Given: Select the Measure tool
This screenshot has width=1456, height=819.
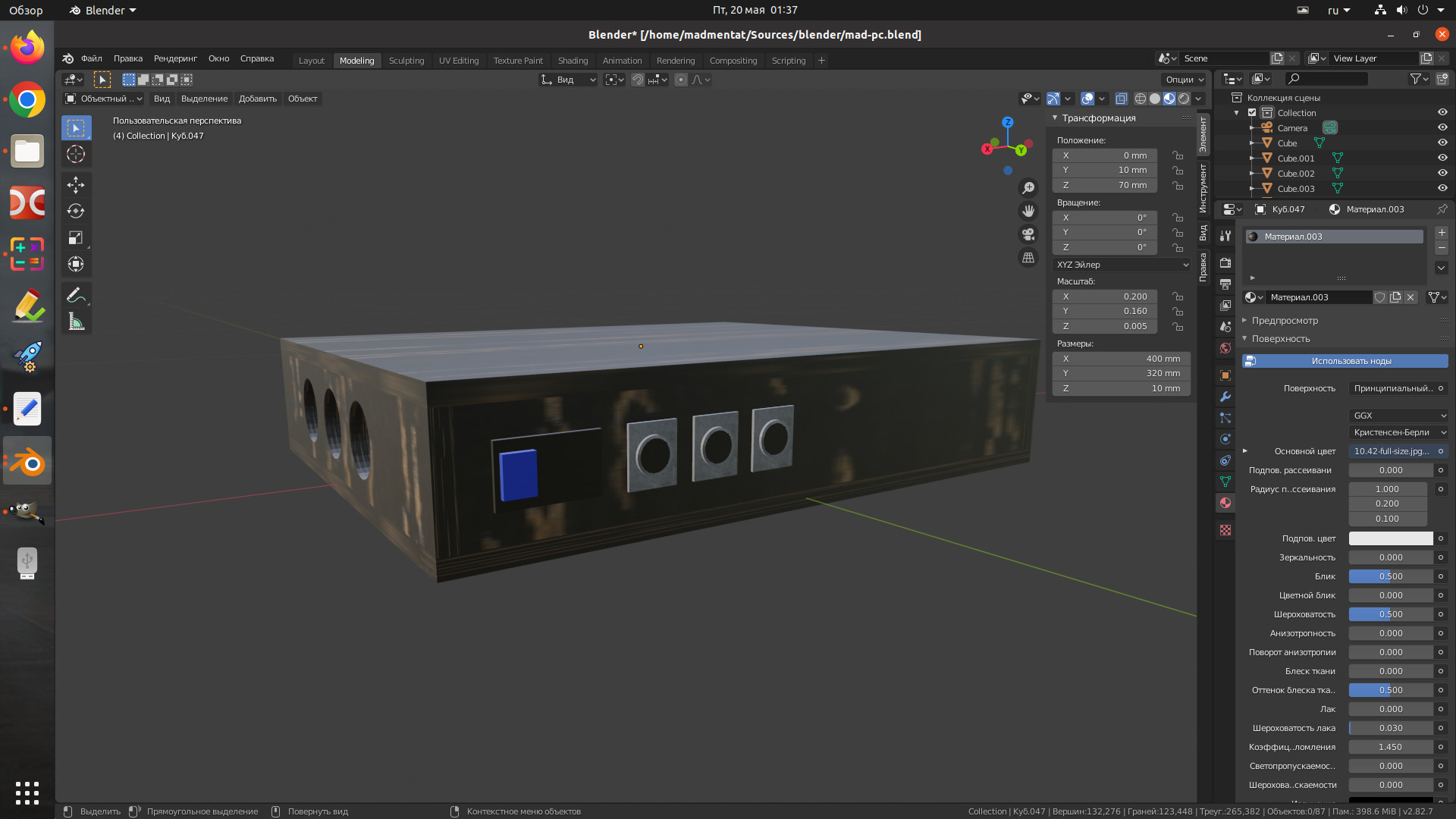Looking at the screenshot, I should 76,322.
